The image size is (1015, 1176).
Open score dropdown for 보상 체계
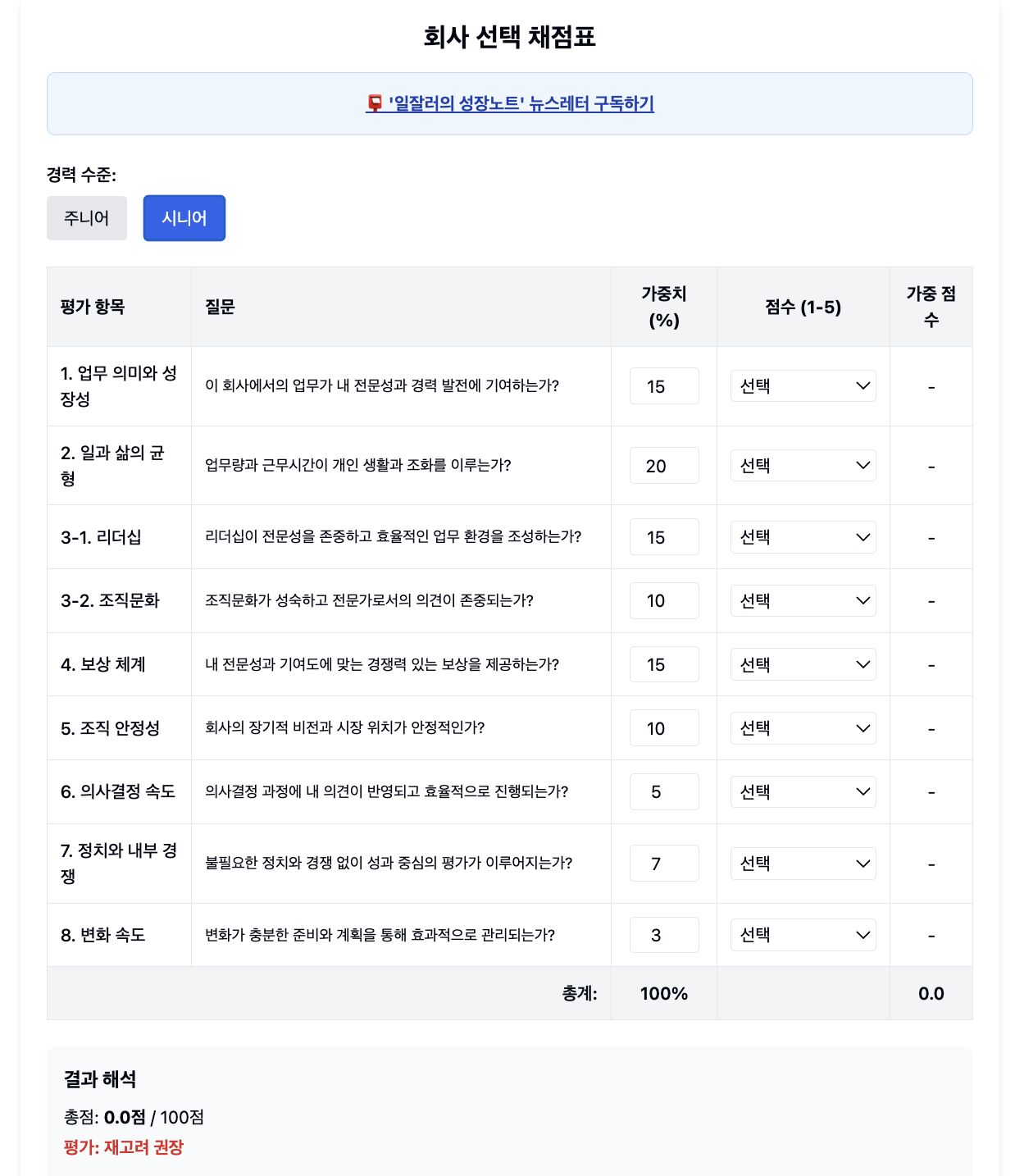click(x=802, y=664)
